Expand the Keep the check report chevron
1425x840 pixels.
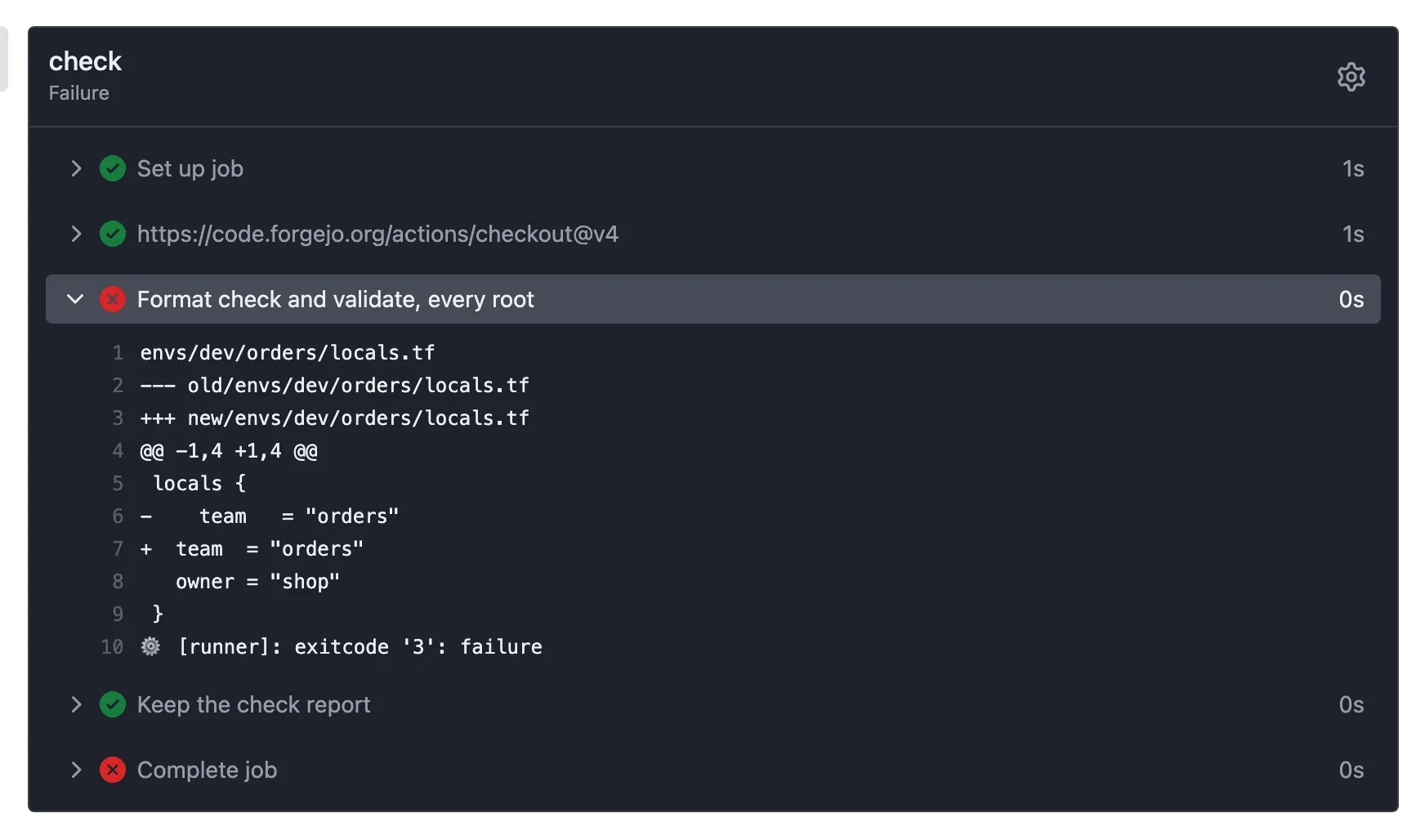click(76, 704)
